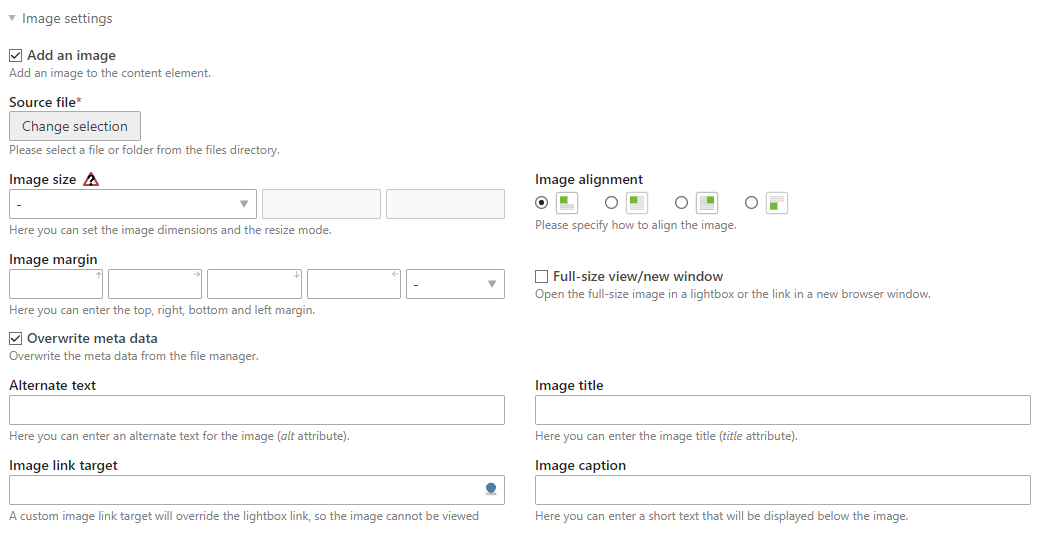Click the Add an image label text
Image resolution: width=1041 pixels, height=534 pixels.
72,56
